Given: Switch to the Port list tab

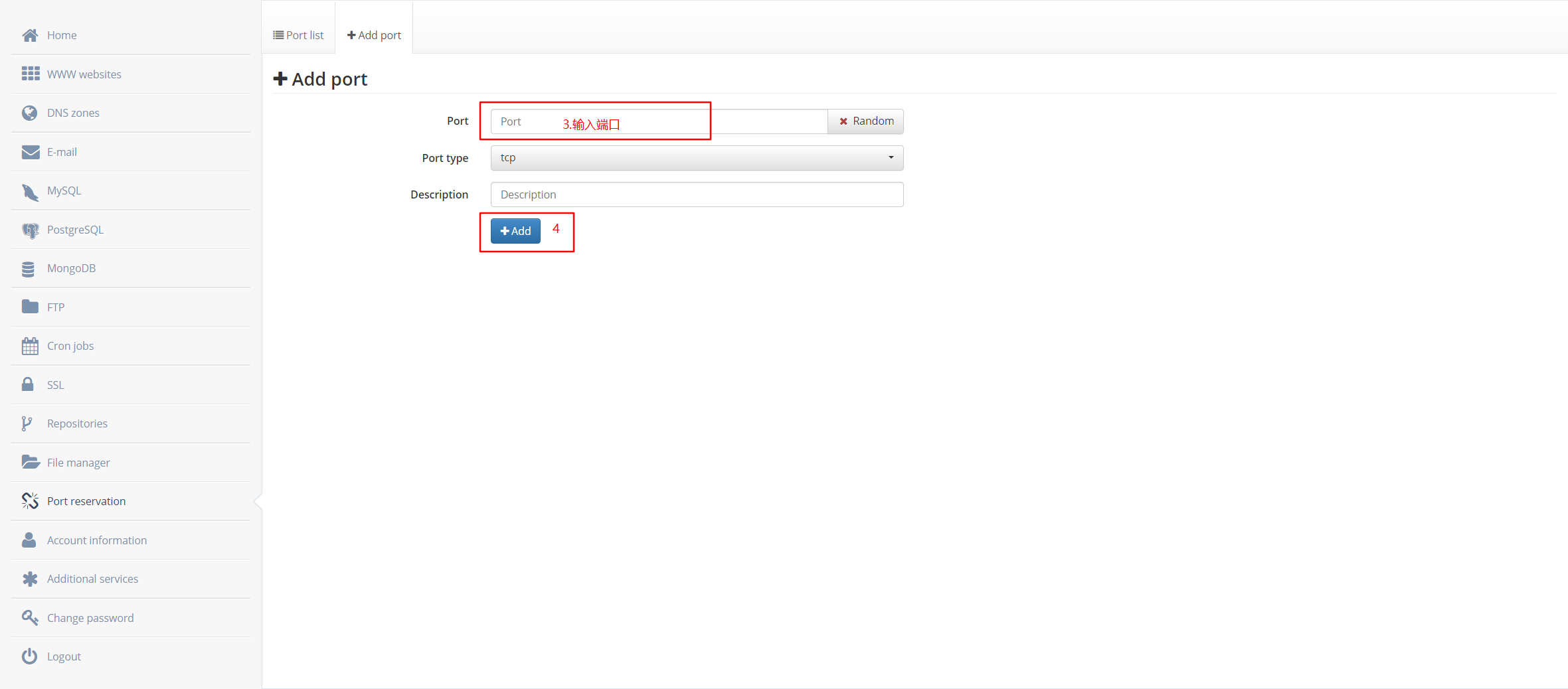Looking at the screenshot, I should [x=298, y=35].
